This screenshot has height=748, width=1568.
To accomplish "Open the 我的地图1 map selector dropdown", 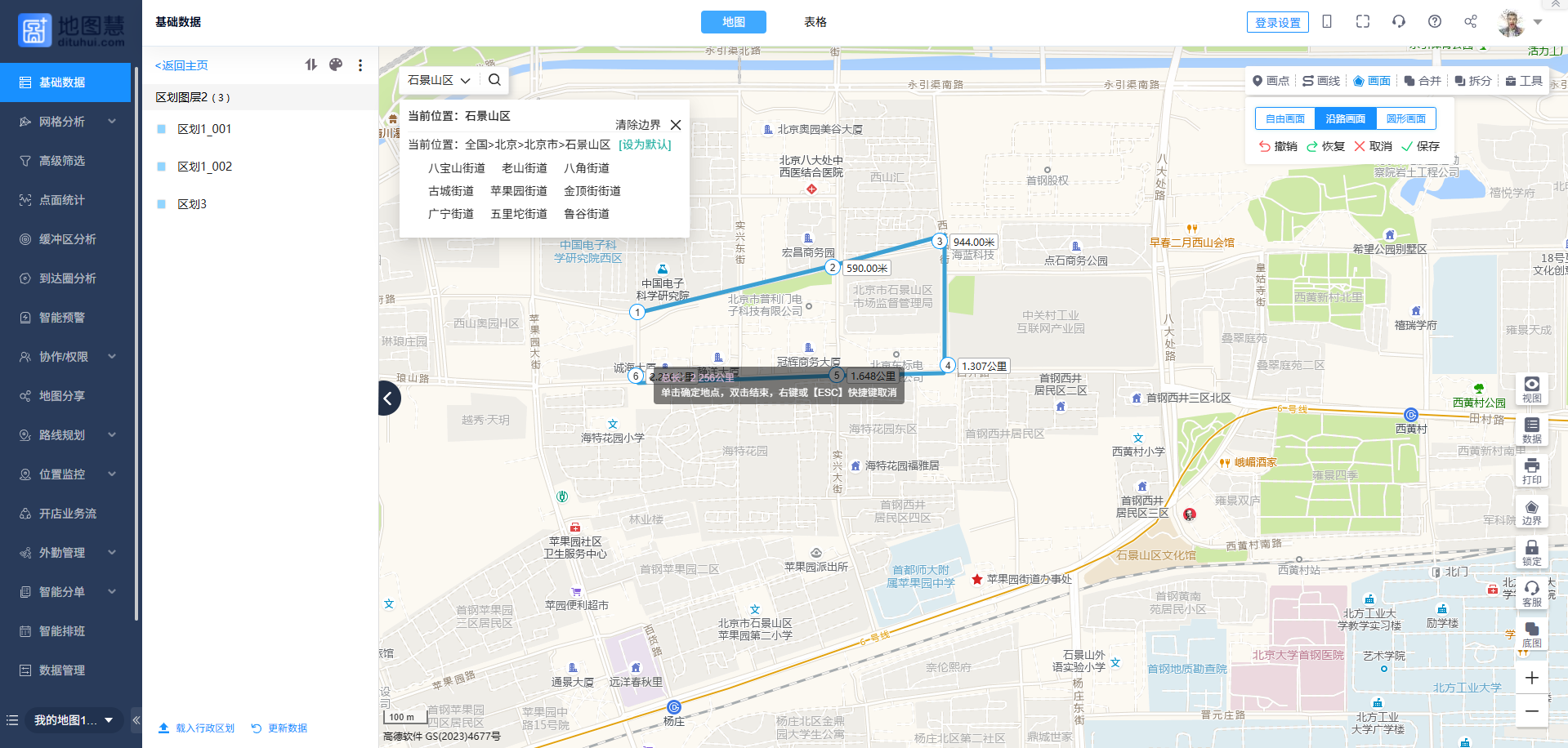I will [x=73, y=720].
